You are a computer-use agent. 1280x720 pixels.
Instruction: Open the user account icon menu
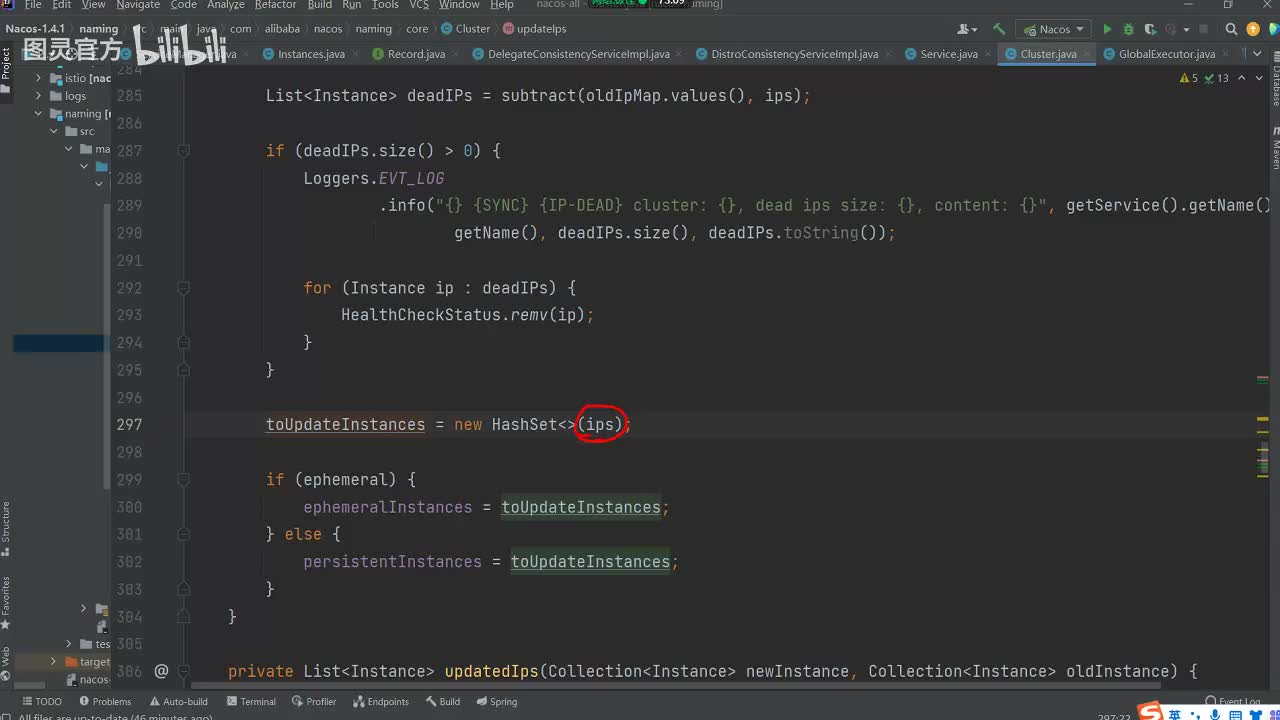(966, 29)
